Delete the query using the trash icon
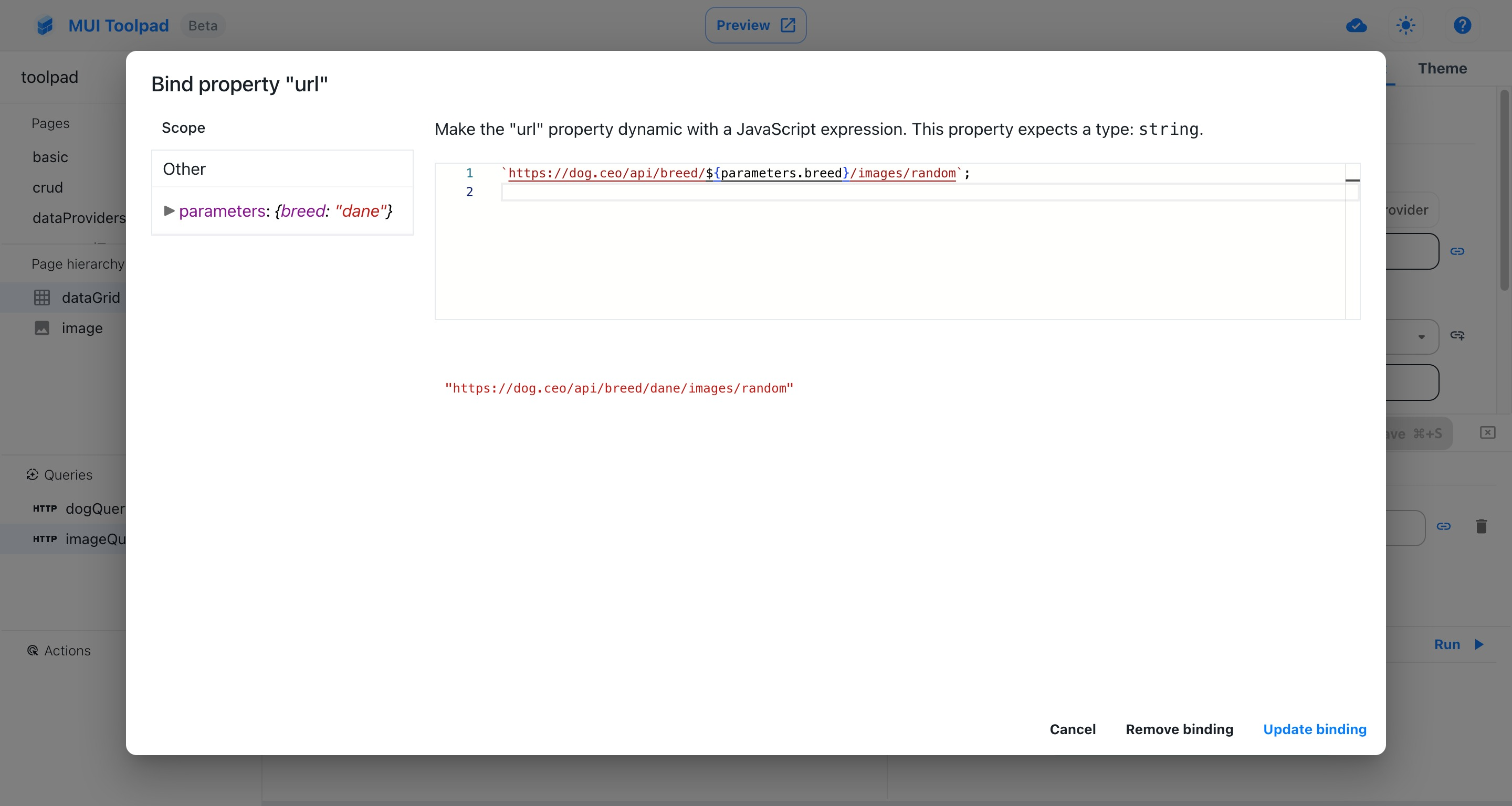Image resolution: width=1512 pixels, height=806 pixels. click(1482, 526)
